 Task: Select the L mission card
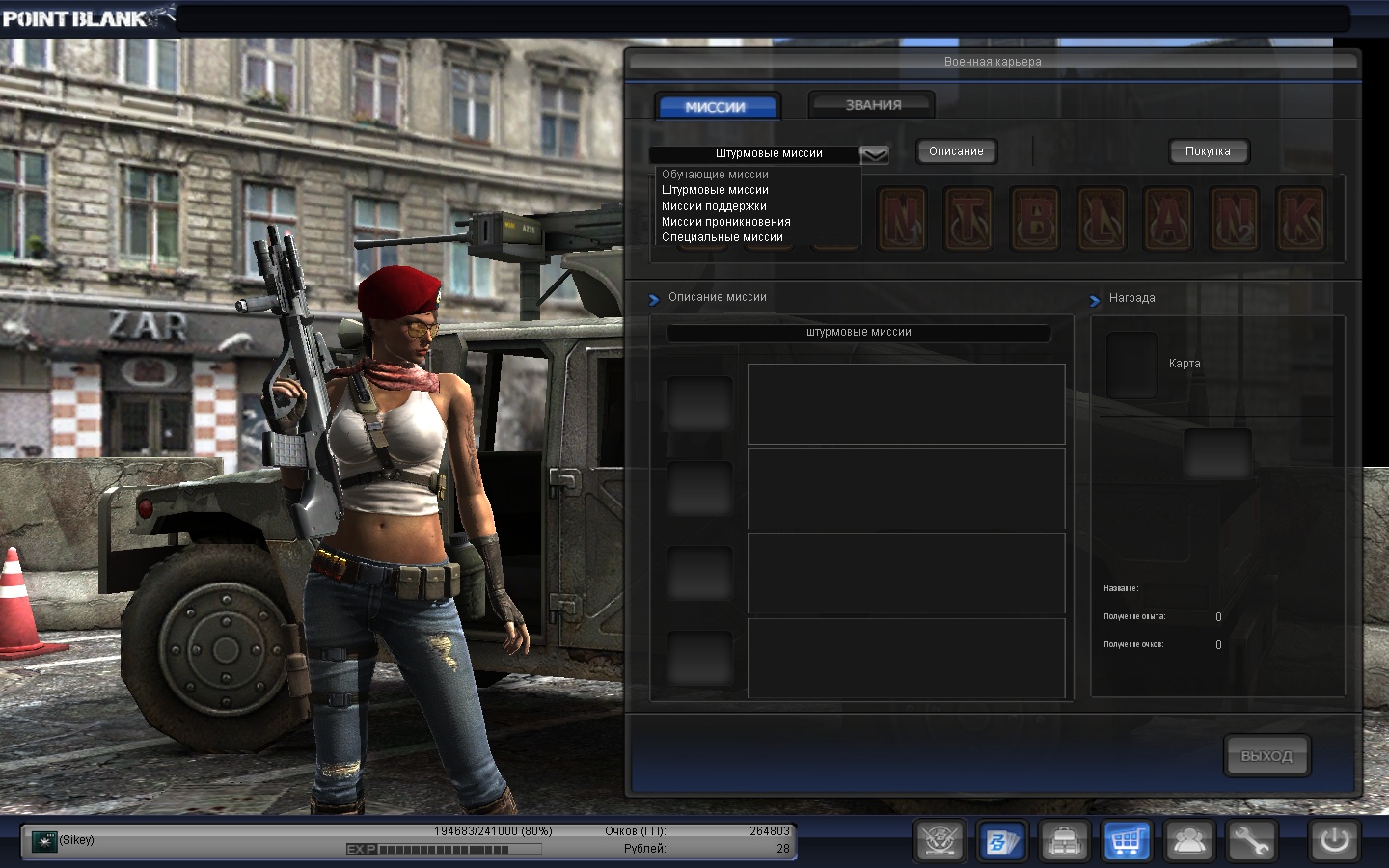coord(1102,219)
